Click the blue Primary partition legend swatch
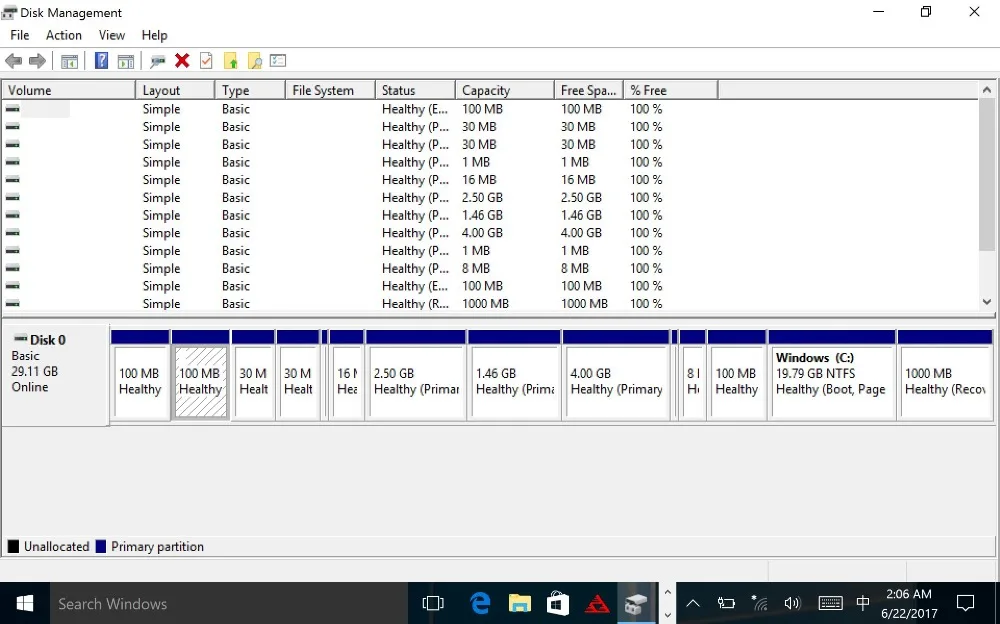Image resolution: width=1000 pixels, height=624 pixels. (100, 546)
